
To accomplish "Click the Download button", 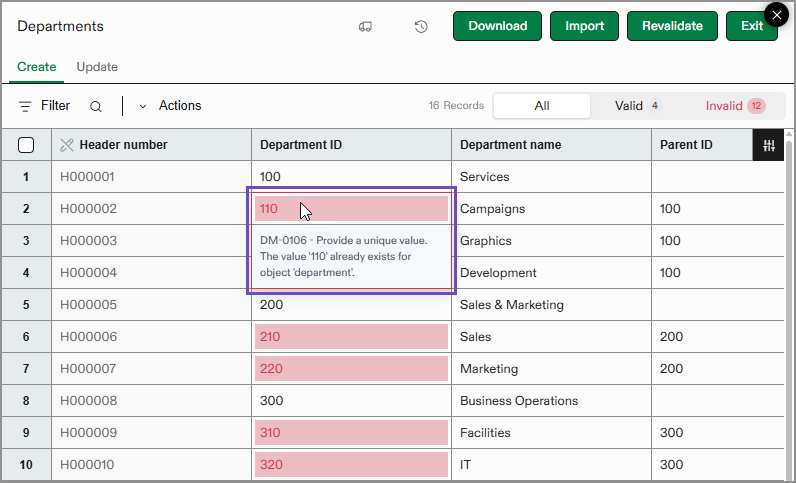I will 497,26.
